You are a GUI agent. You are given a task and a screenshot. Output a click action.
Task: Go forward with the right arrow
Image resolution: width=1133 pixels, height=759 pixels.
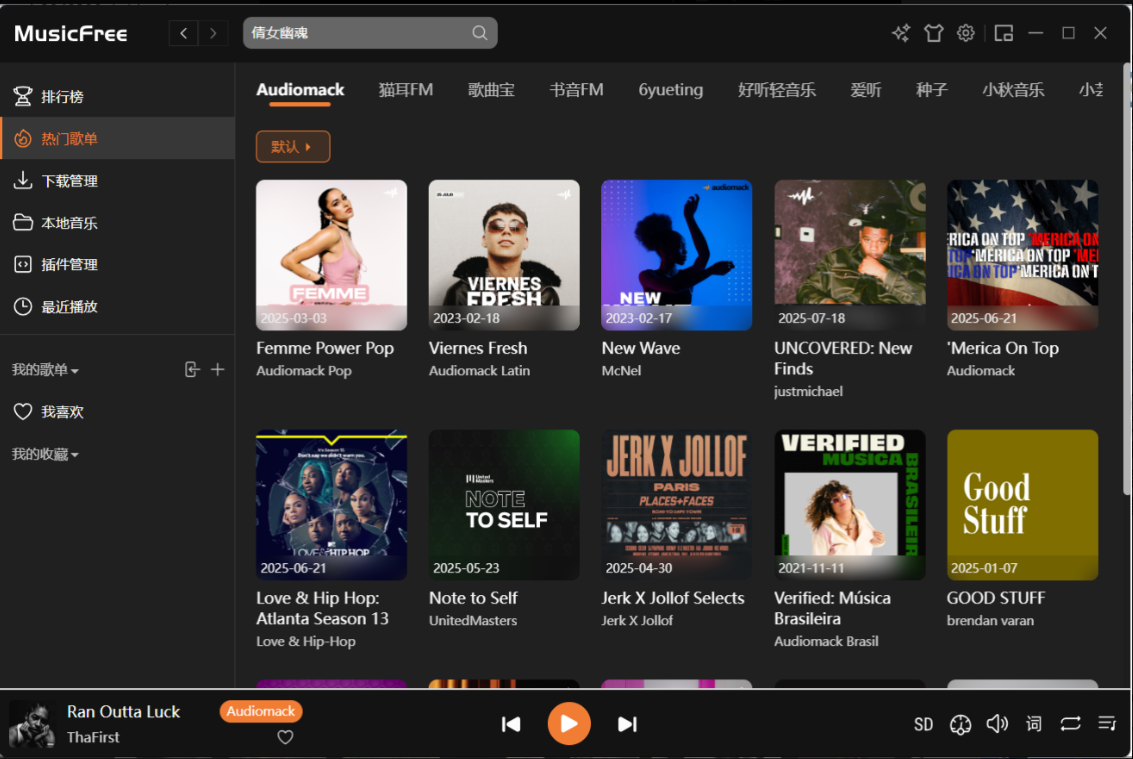213,33
